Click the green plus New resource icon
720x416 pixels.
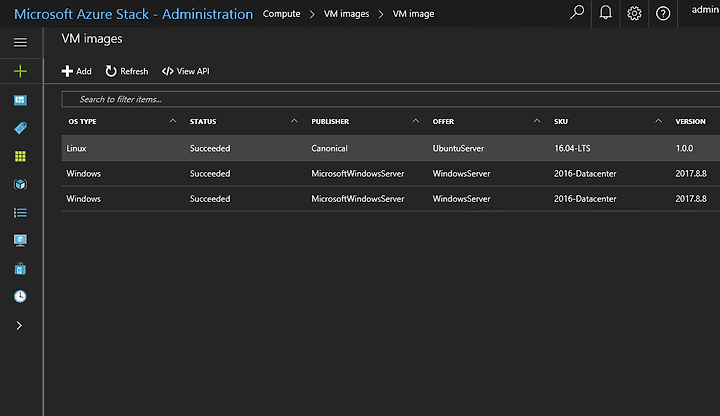[x=20, y=71]
